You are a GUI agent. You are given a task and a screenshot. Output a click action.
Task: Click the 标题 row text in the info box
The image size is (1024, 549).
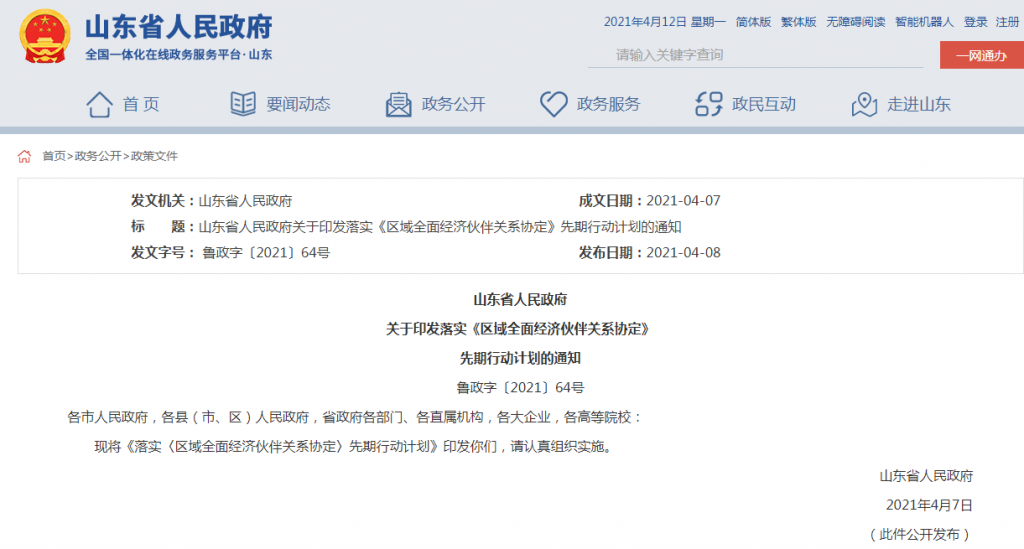(440, 227)
